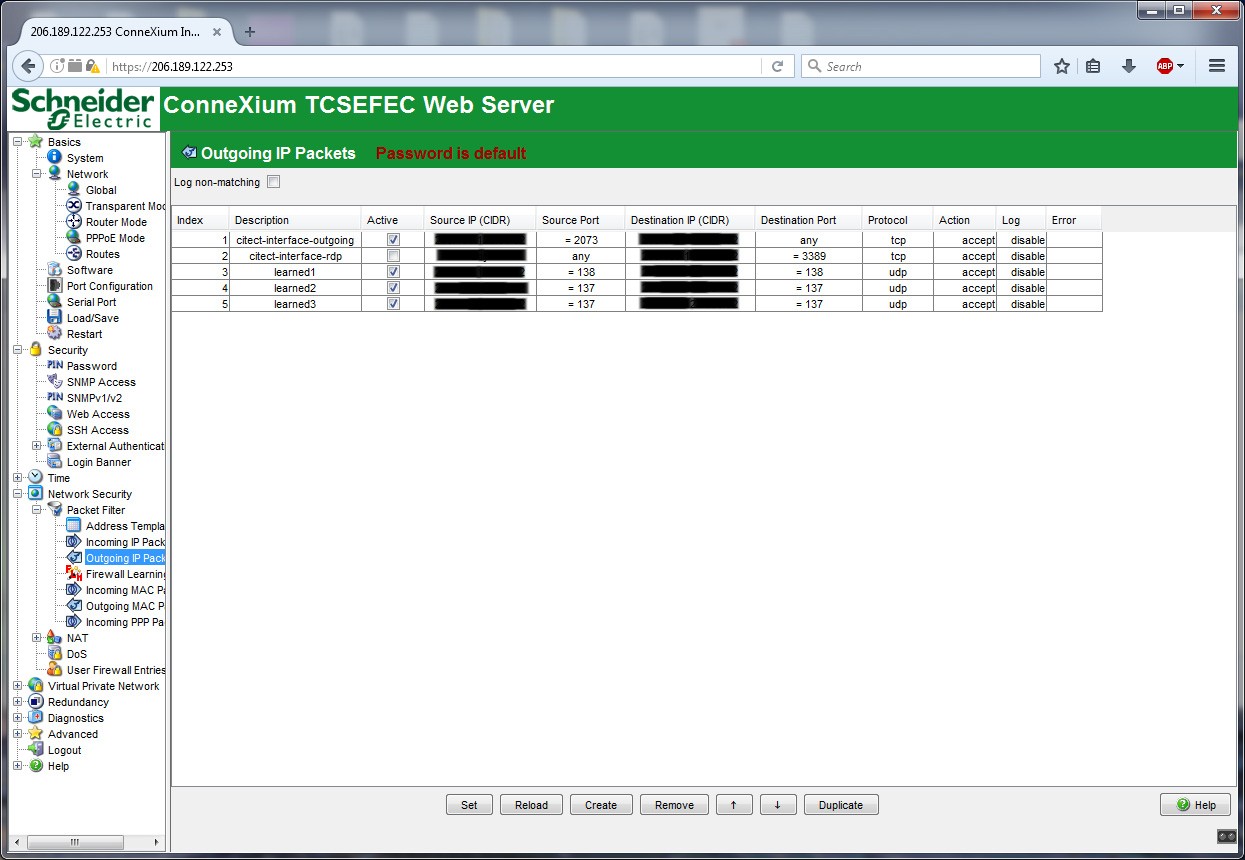
Task: Click the Software icon
Action: (x=55, y=270)
